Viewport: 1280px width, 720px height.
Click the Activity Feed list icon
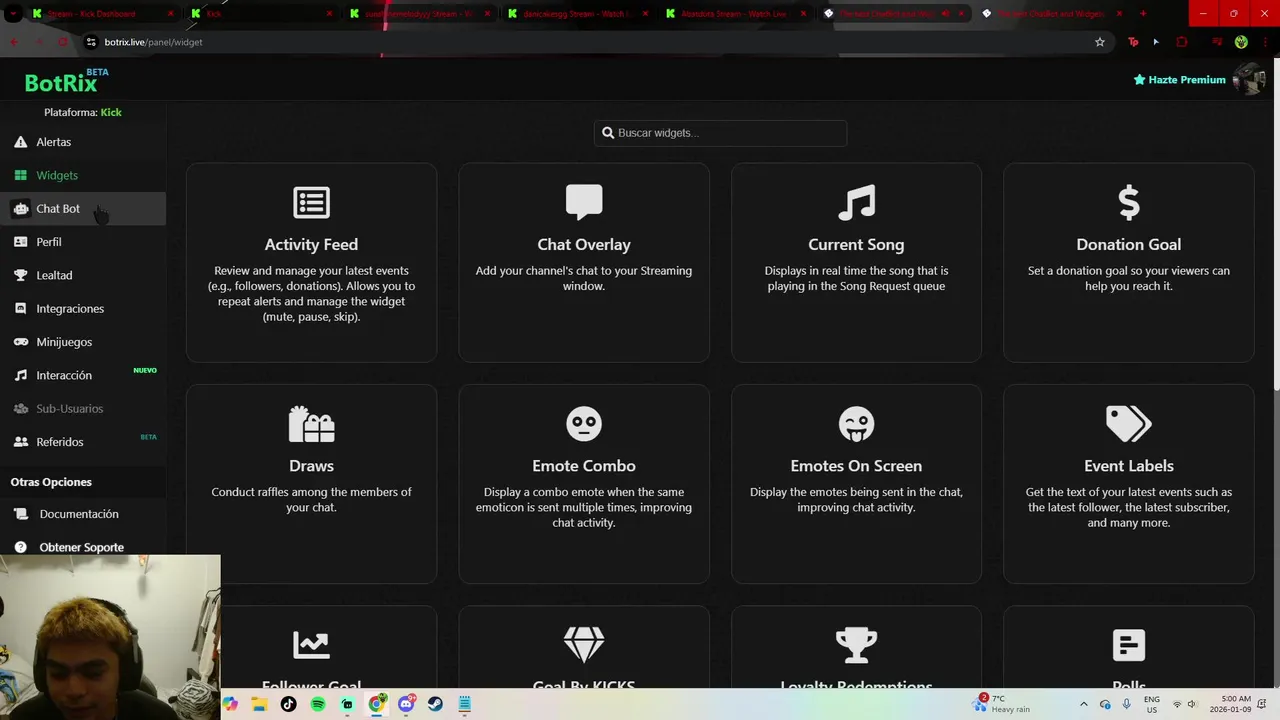click(x=311, y=202)
